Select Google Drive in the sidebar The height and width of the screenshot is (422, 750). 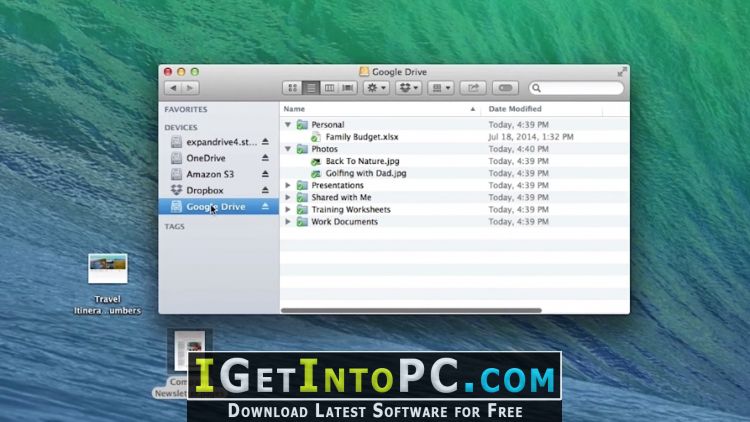[219, 207]
